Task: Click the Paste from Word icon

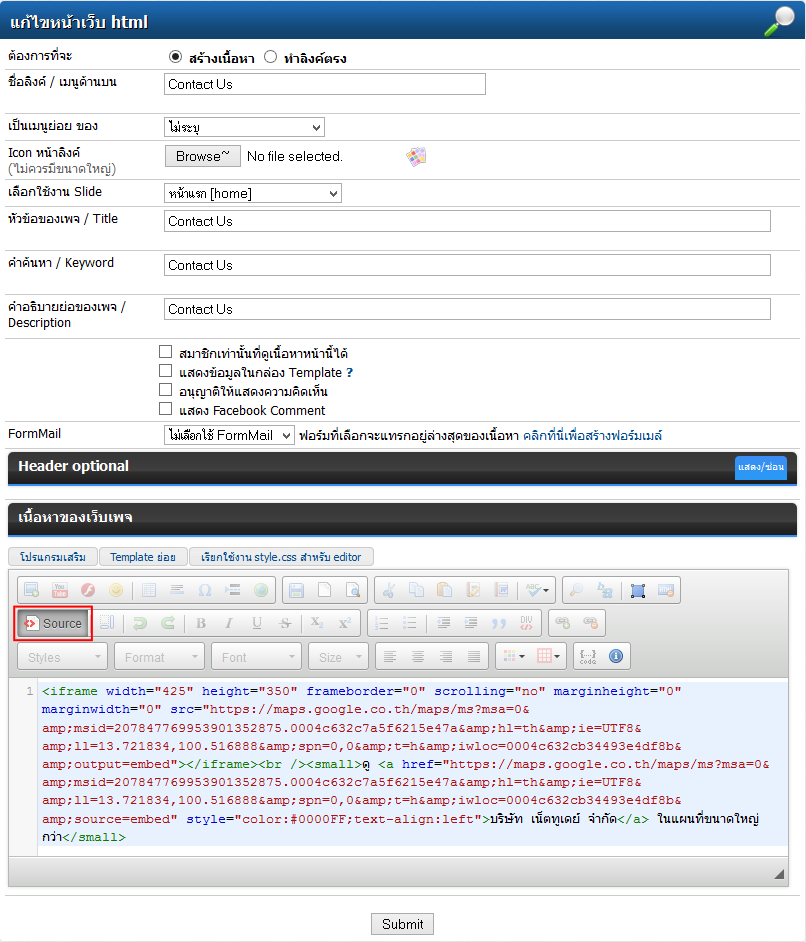Action: [501, 590]
